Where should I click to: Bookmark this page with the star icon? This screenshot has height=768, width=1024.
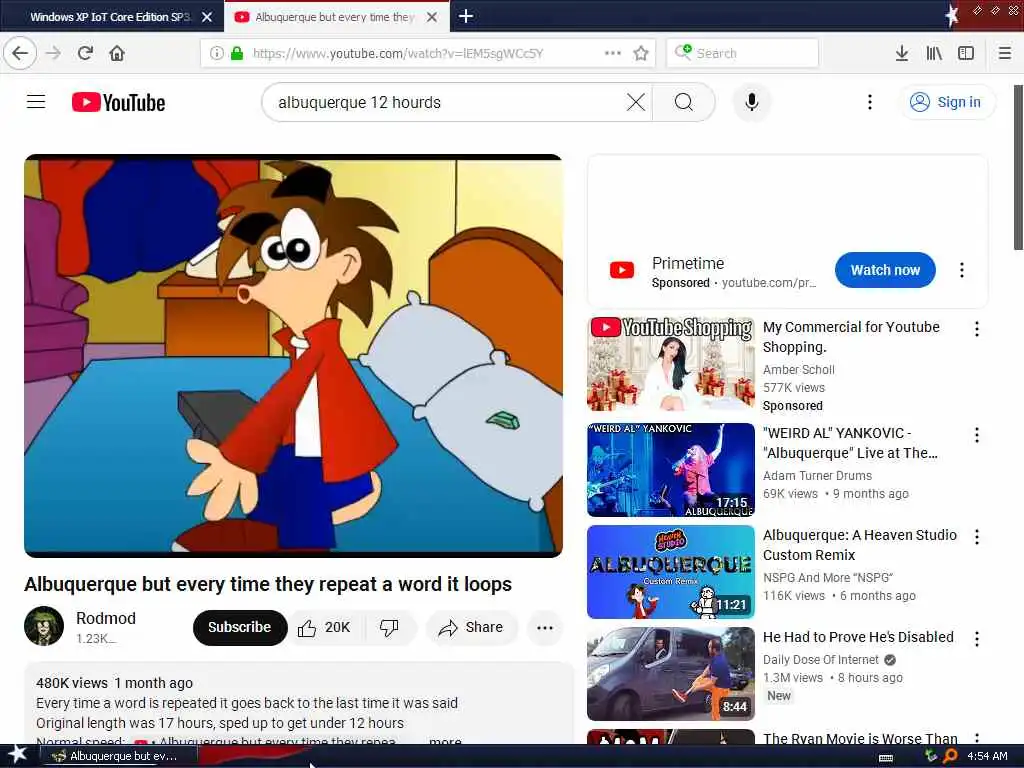click(641, 53)
